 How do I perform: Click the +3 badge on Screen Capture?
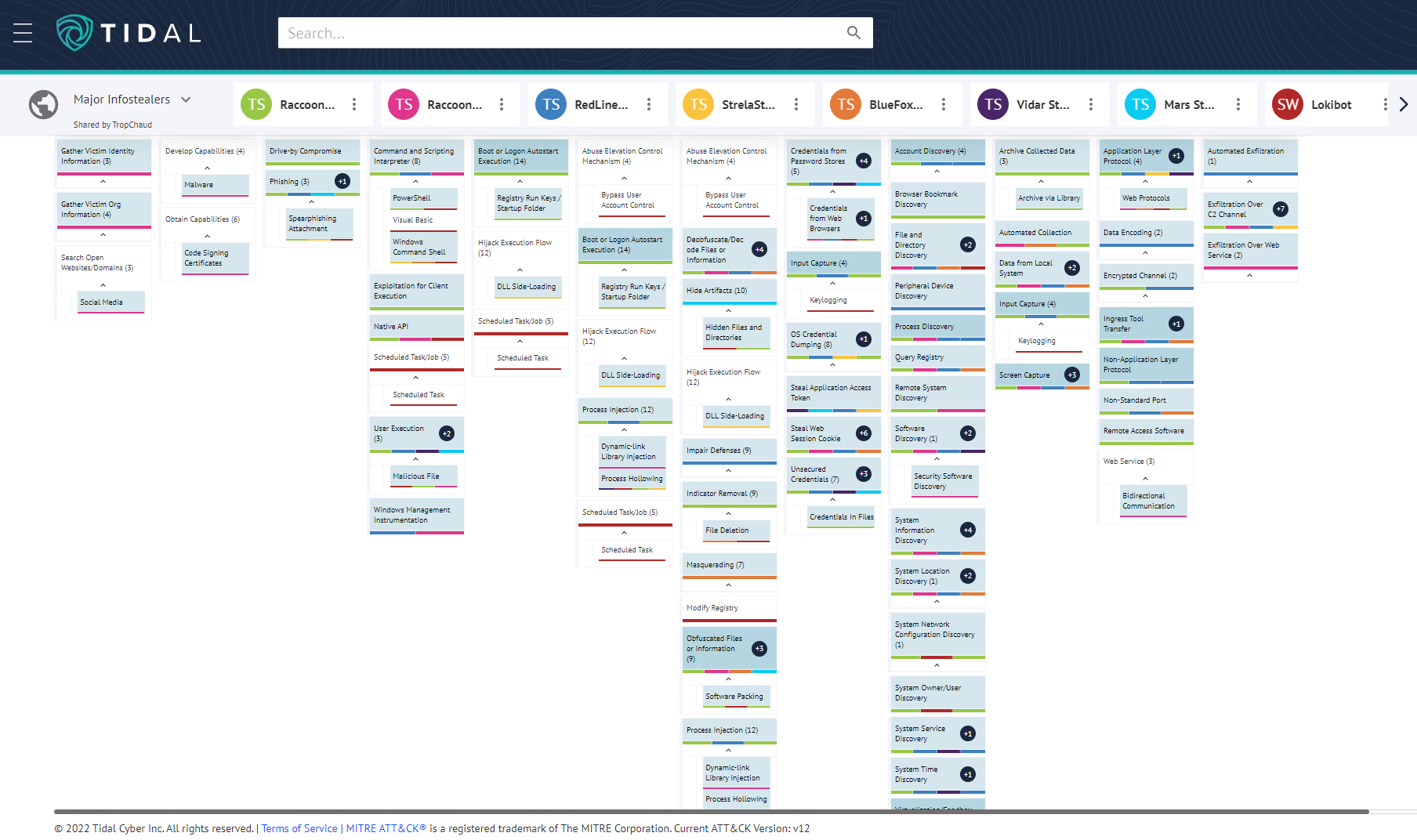(1072, 375)
